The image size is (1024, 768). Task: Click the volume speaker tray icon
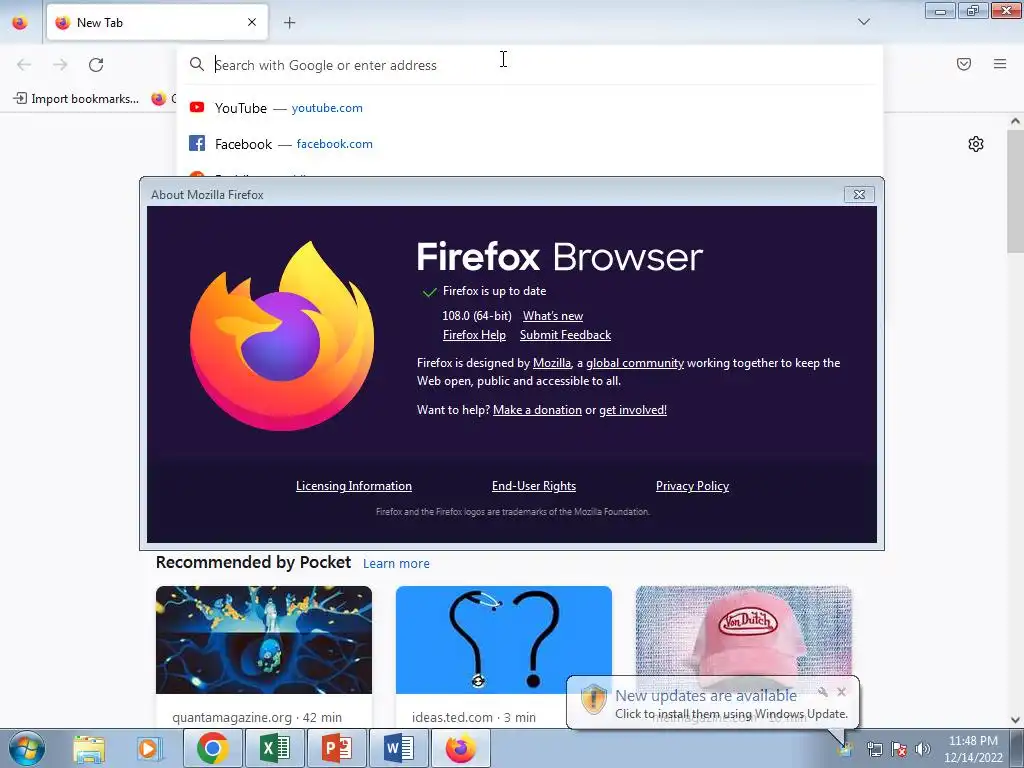923,749
